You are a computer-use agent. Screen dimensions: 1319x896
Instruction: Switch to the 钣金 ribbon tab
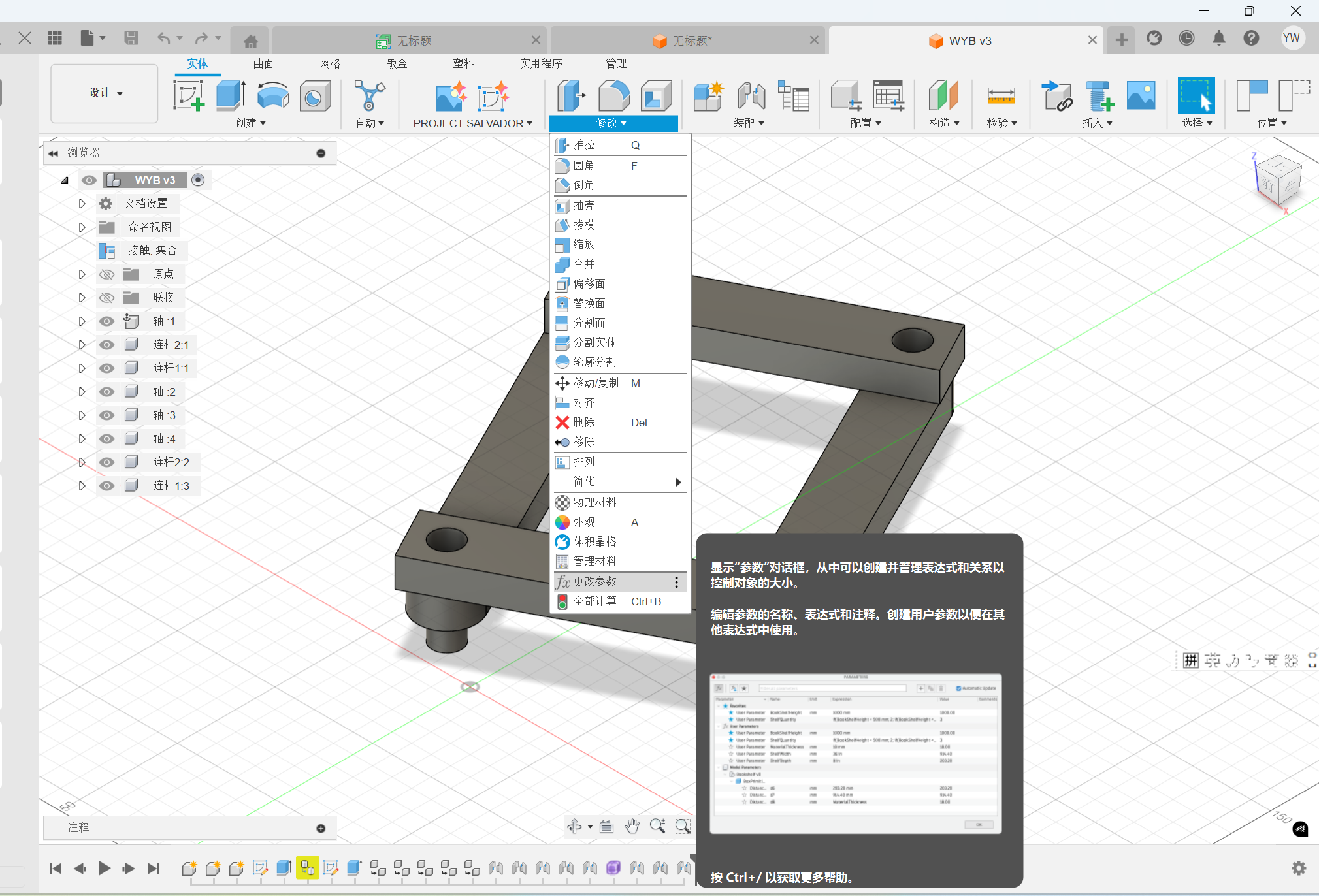coord(397,63)
